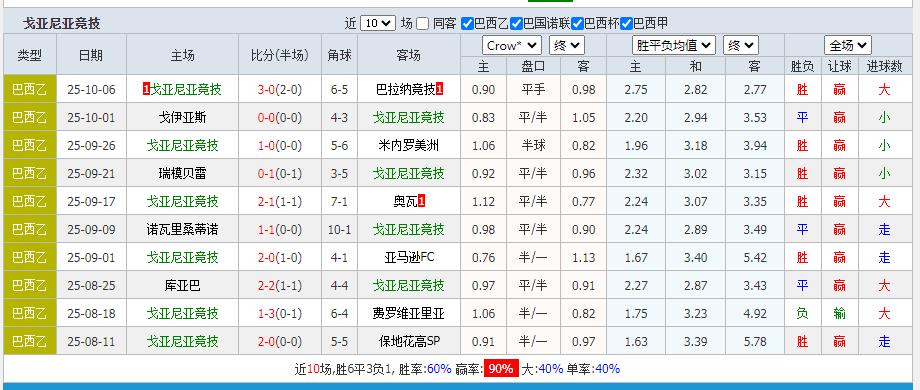920x390 pixels.
Task: Open the 终 dropdown next to Crow*
Action: (566, 45)
